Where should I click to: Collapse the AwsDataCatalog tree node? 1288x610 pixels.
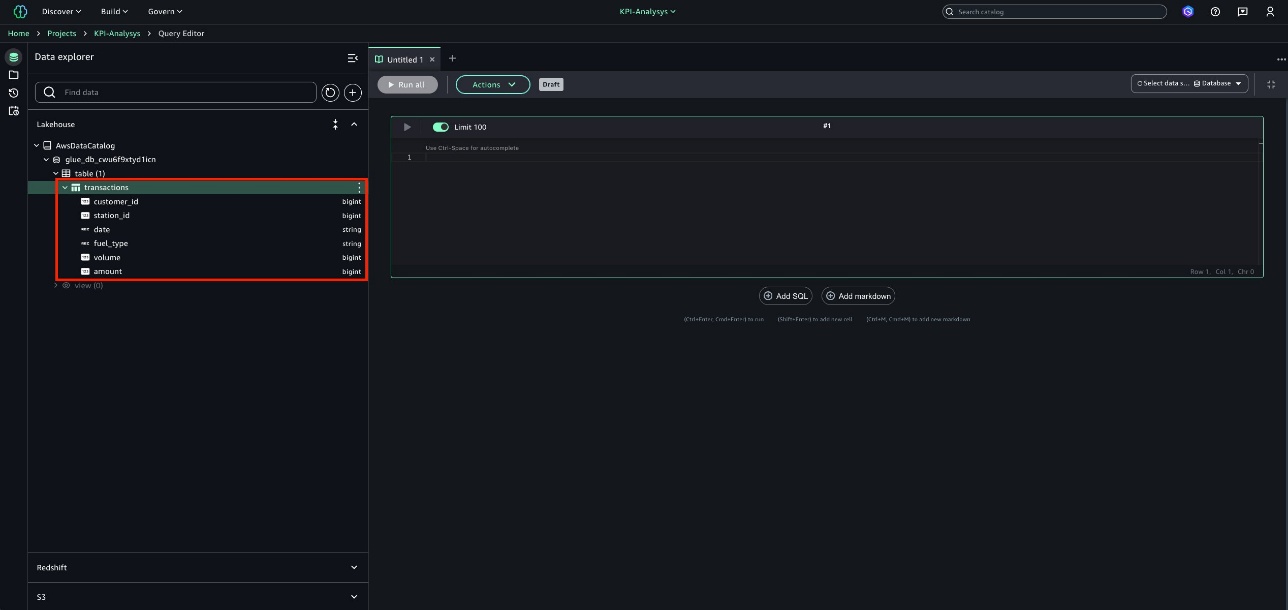(x=37, y=145)
